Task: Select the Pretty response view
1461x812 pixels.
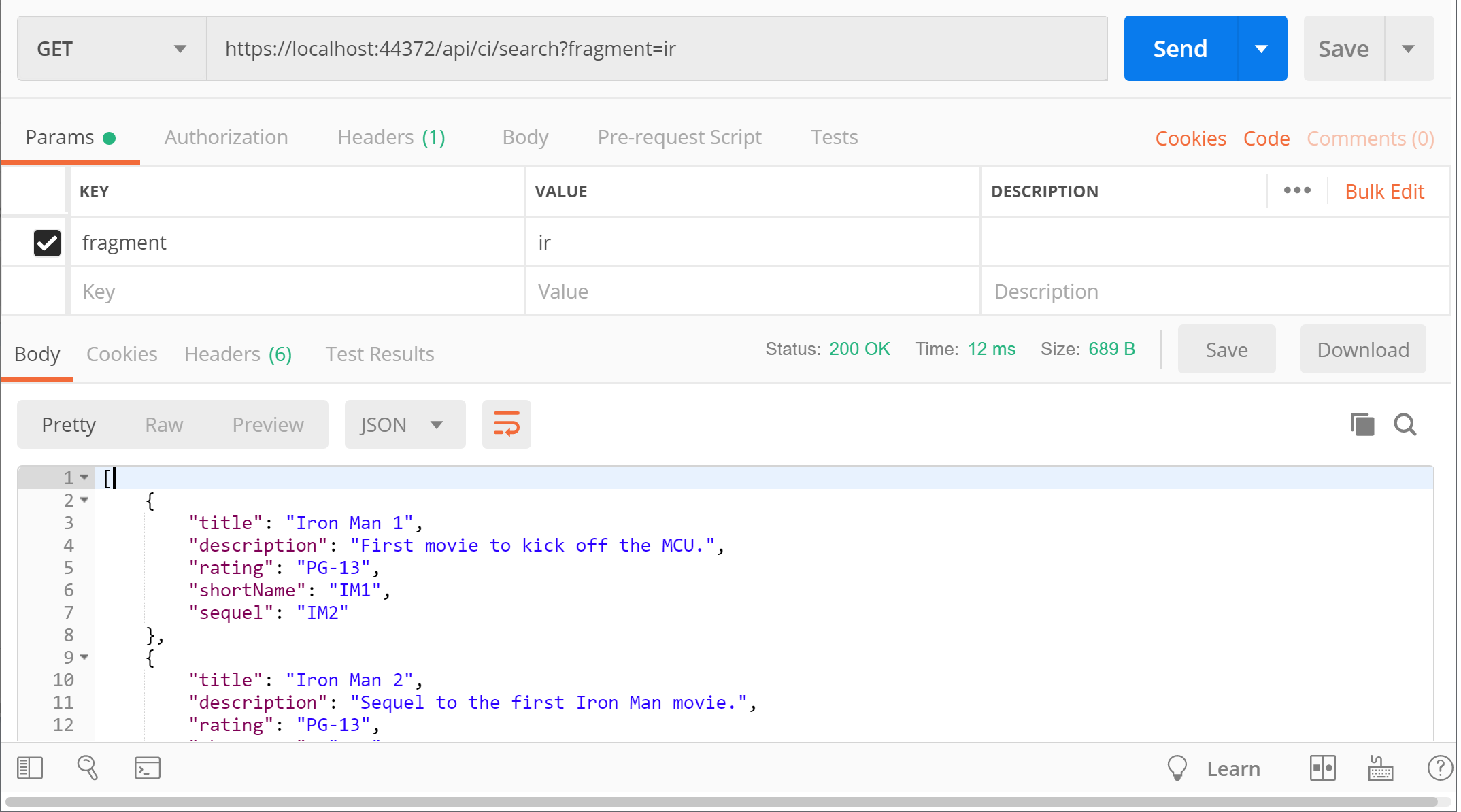Action: tap(68, 424)
